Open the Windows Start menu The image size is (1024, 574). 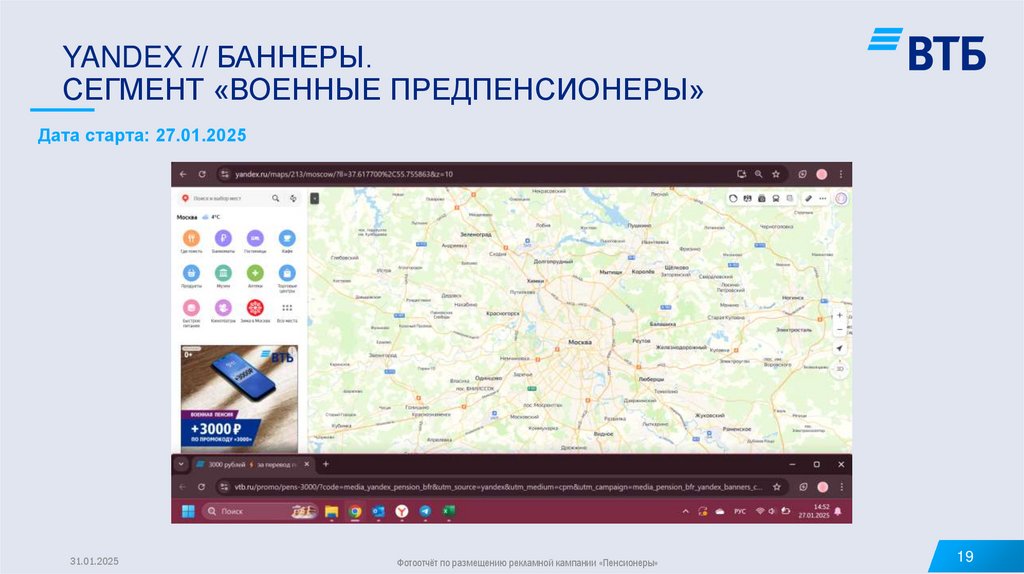(x=188, y=511)
